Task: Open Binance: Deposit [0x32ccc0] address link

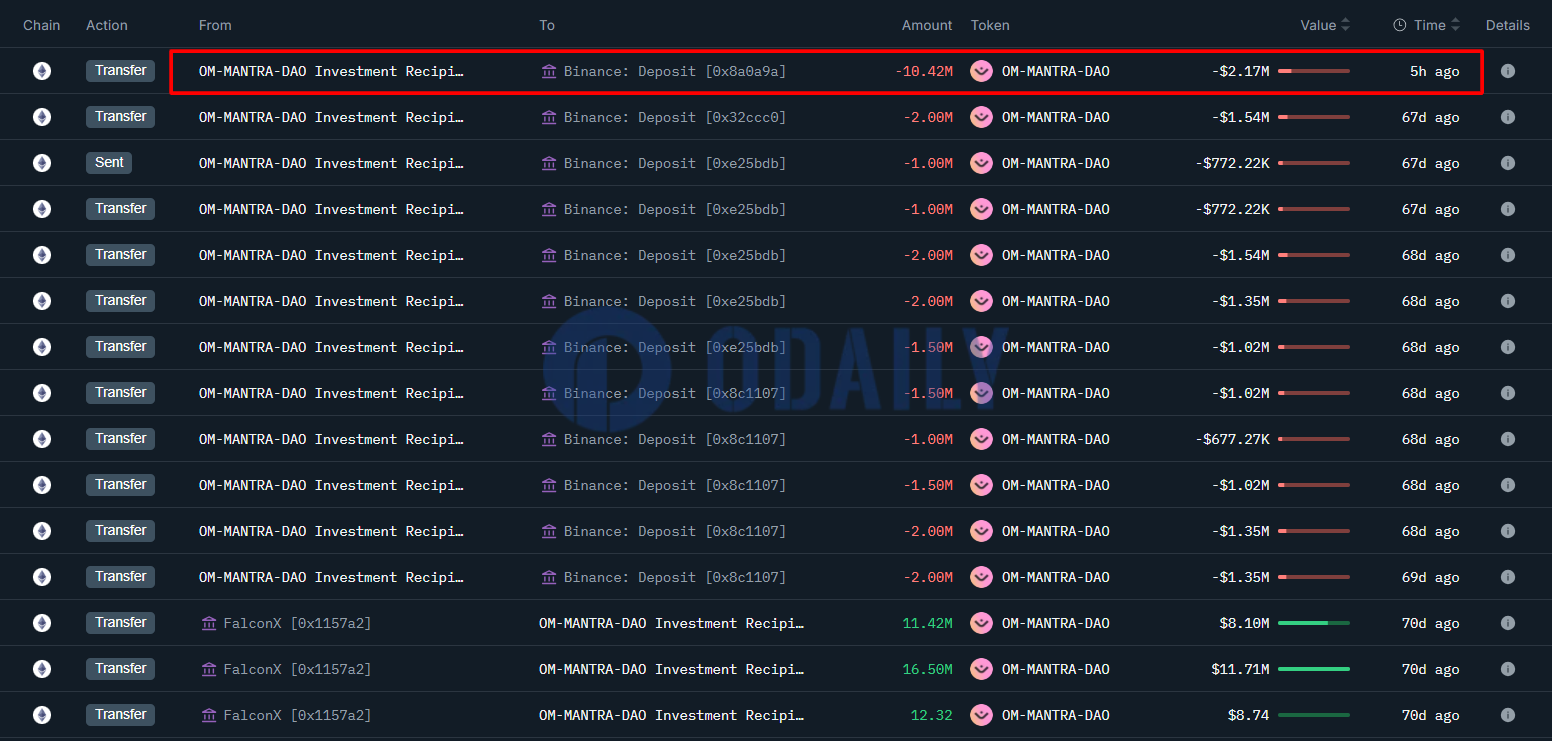Action: 675,117
